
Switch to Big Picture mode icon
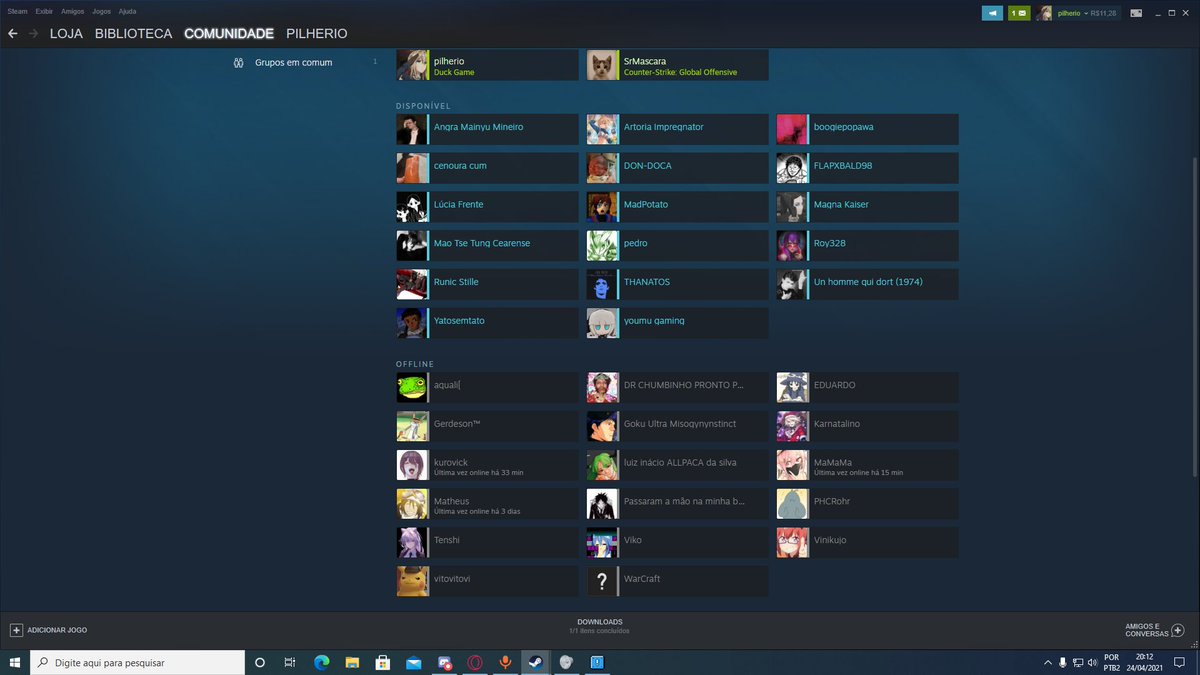[x=1137, y=13]
